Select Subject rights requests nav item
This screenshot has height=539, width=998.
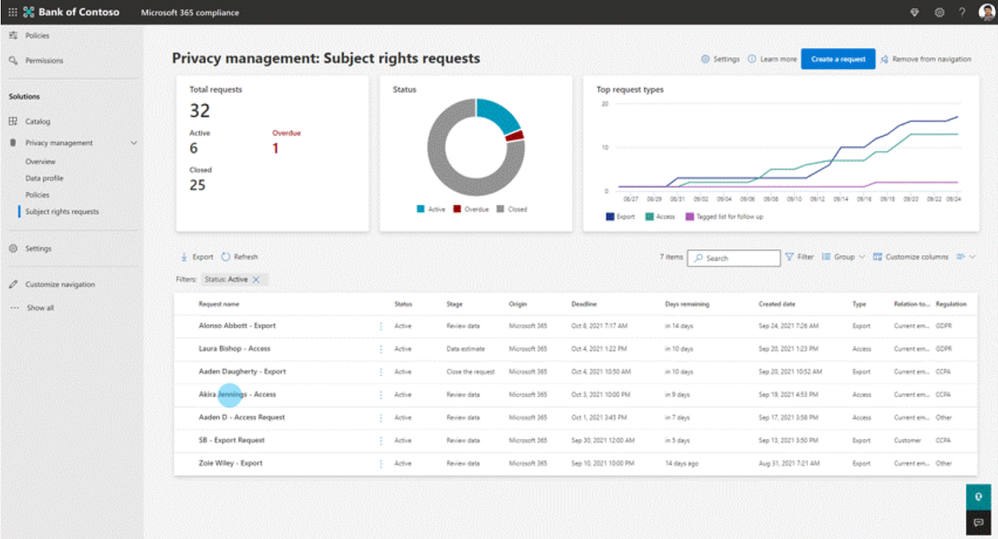point(62,211)
